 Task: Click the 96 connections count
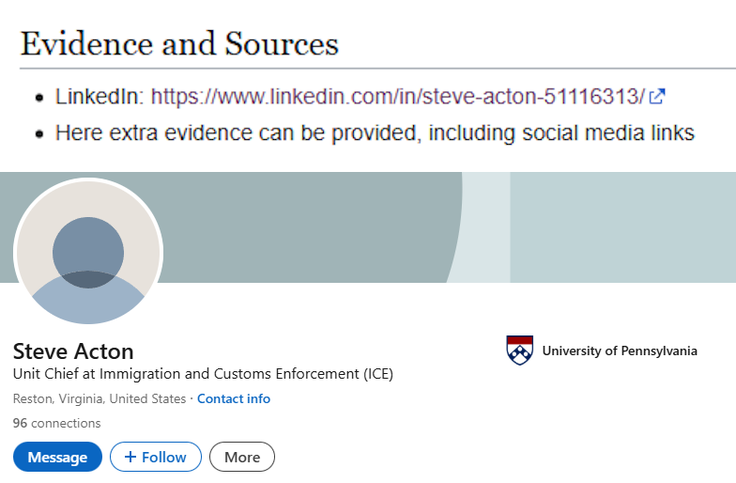click(57, 423)
